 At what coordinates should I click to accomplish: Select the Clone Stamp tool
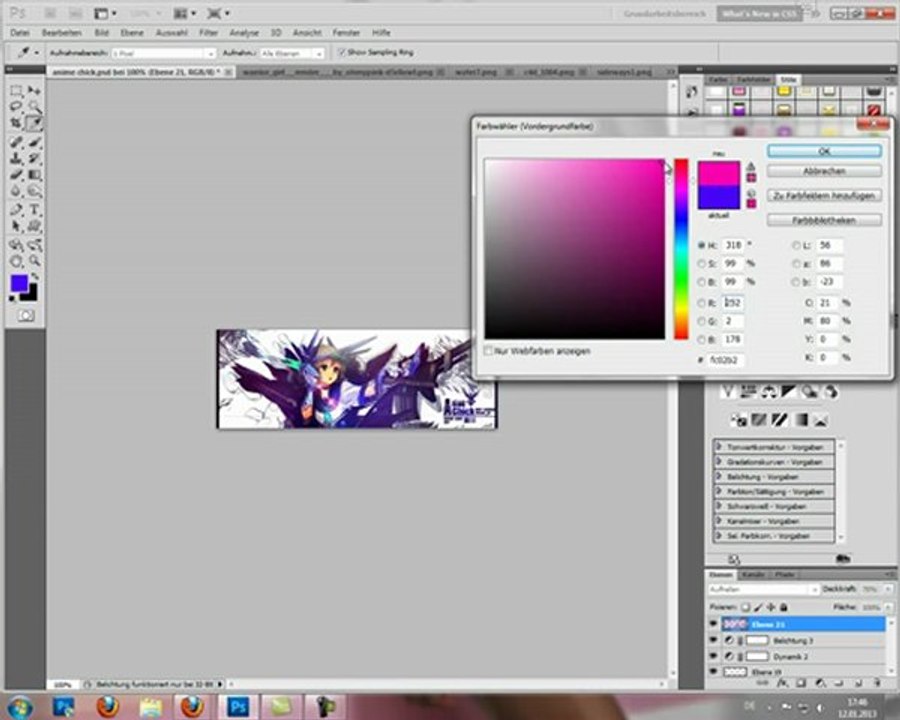click(x=17, y=158)
